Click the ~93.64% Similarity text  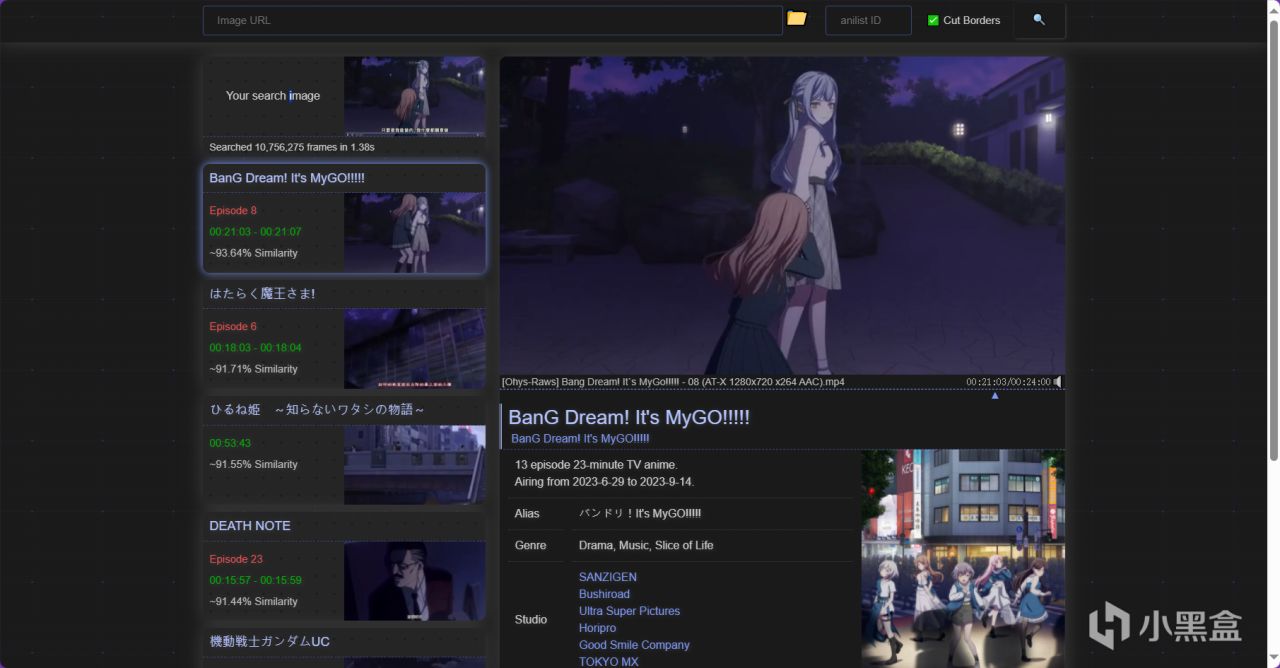253,253
